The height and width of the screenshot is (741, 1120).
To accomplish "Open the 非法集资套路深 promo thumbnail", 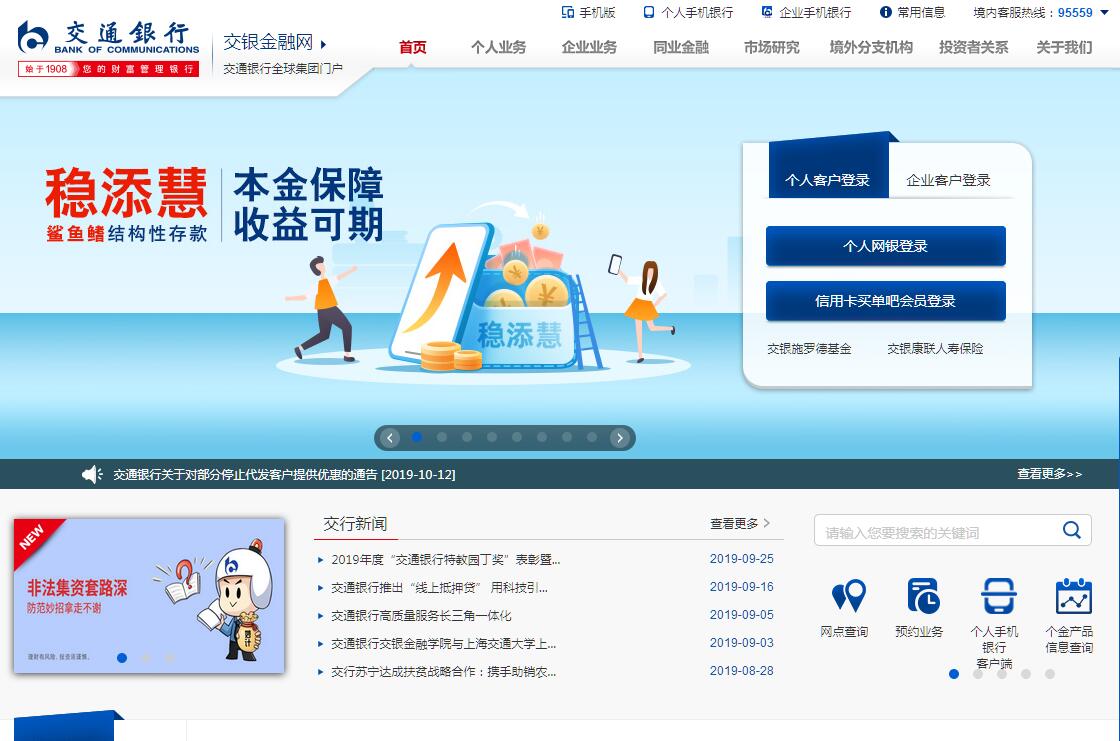I will click(x=149, y=595).
